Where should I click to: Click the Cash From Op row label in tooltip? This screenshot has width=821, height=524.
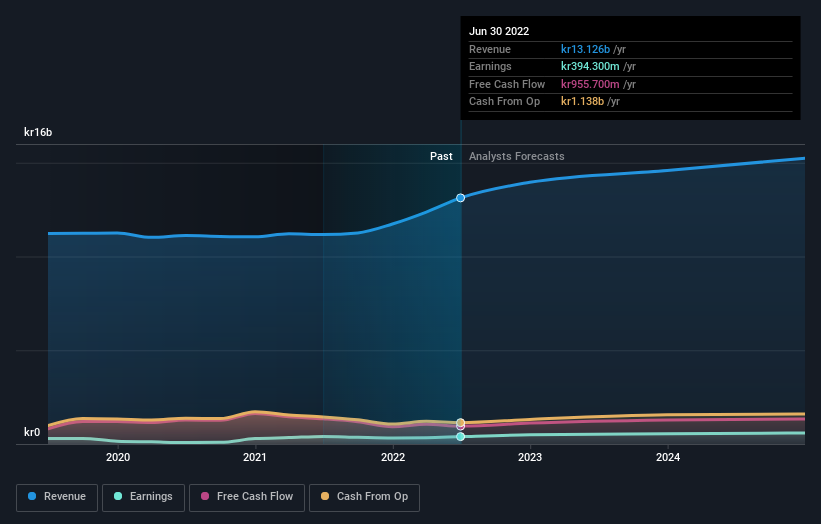(504, 102)
